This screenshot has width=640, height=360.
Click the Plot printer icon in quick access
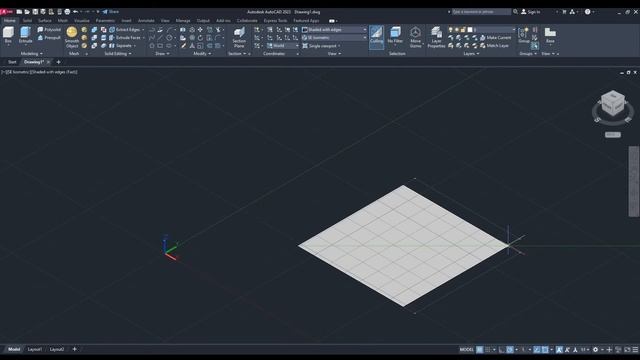[67, 12]
